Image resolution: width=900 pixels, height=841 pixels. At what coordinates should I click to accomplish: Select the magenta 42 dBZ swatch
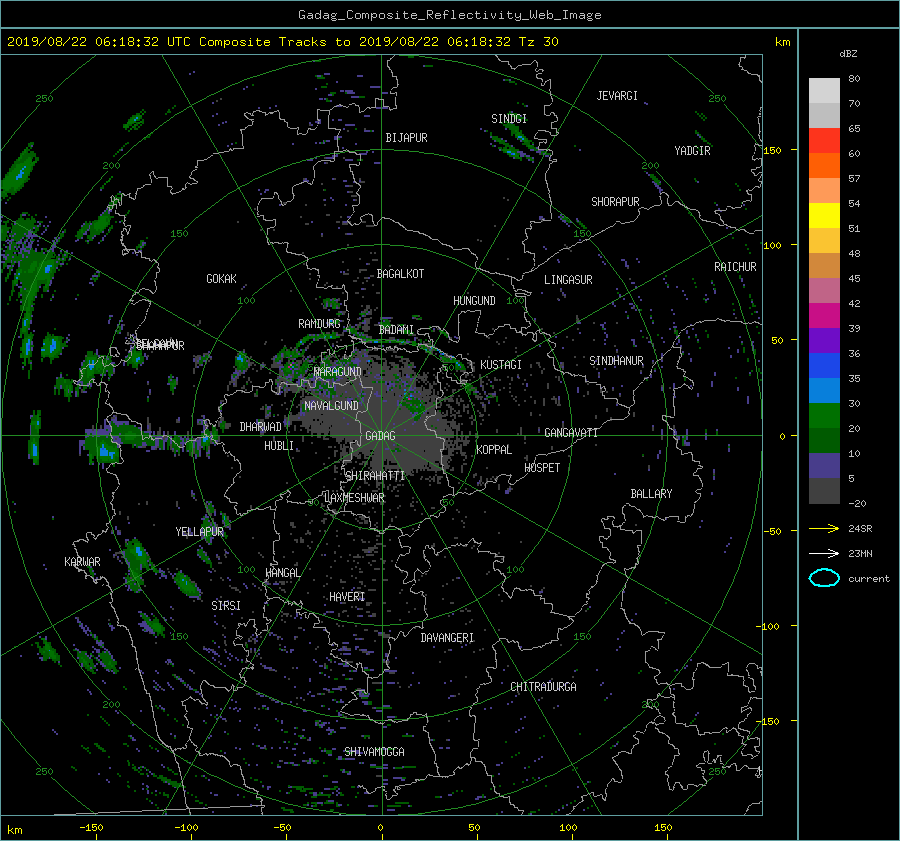point(824,316)
